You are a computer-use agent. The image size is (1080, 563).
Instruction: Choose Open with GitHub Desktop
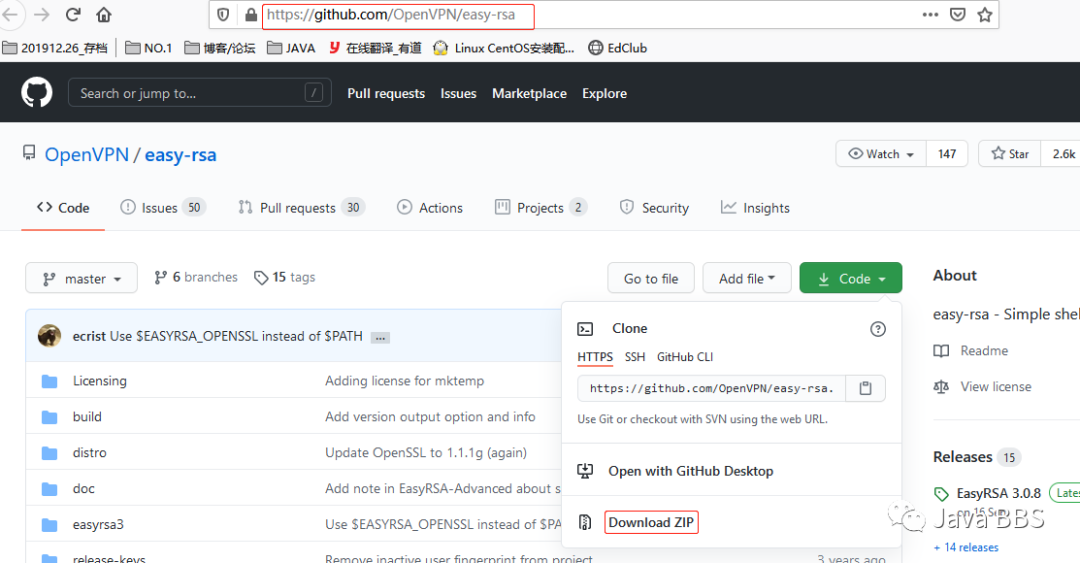pyautogui.click(x=690, y=471)
